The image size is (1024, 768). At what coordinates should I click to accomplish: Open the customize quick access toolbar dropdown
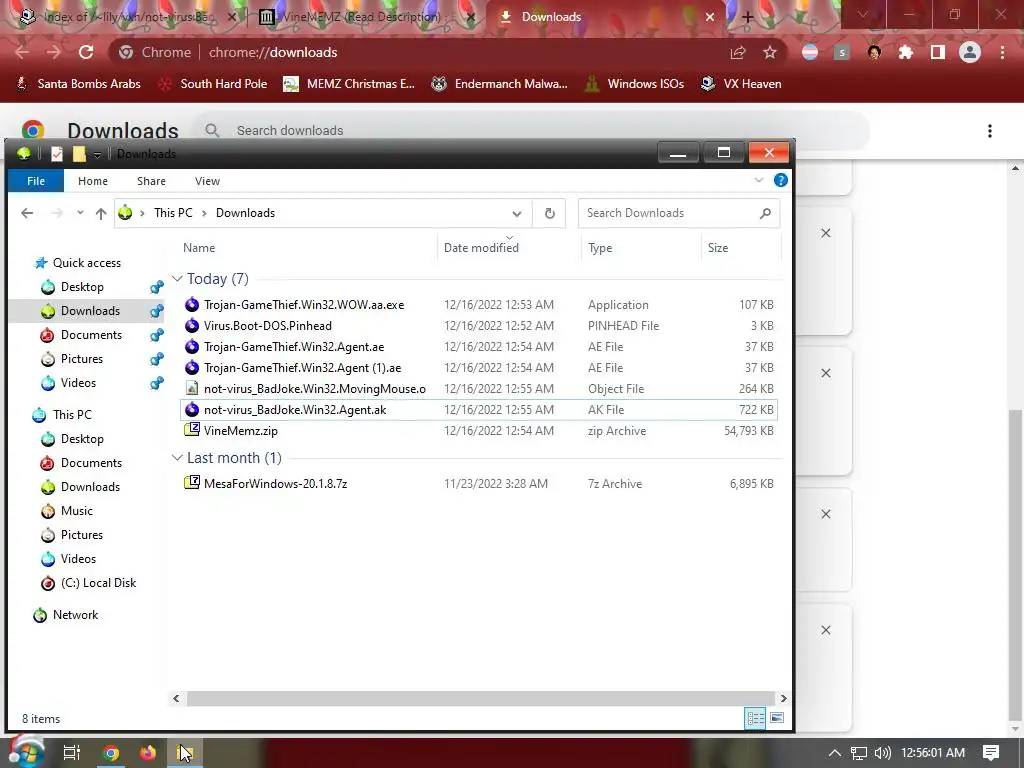[x=97, y=154]
